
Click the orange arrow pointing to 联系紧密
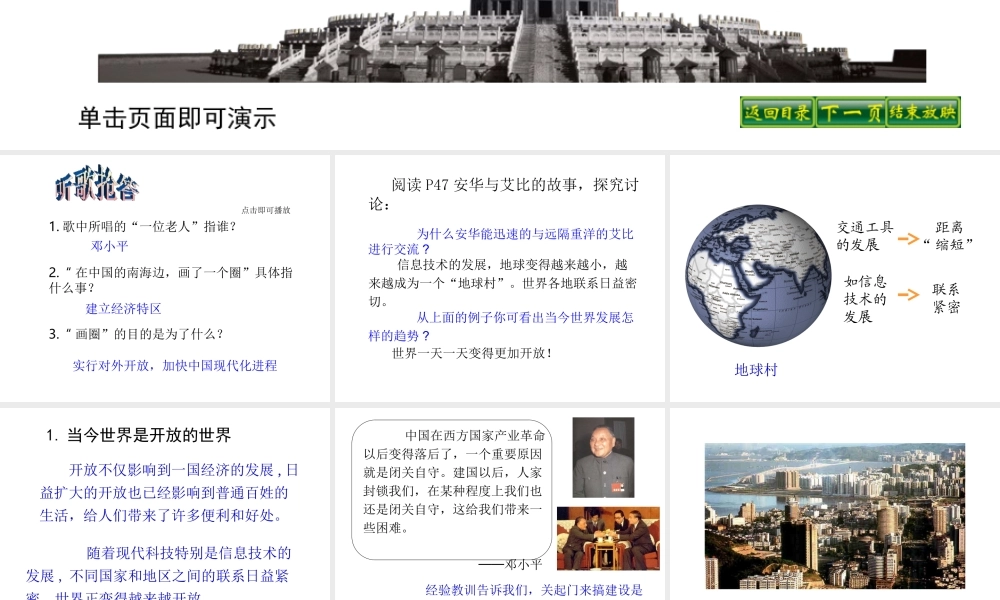point(908,295)
